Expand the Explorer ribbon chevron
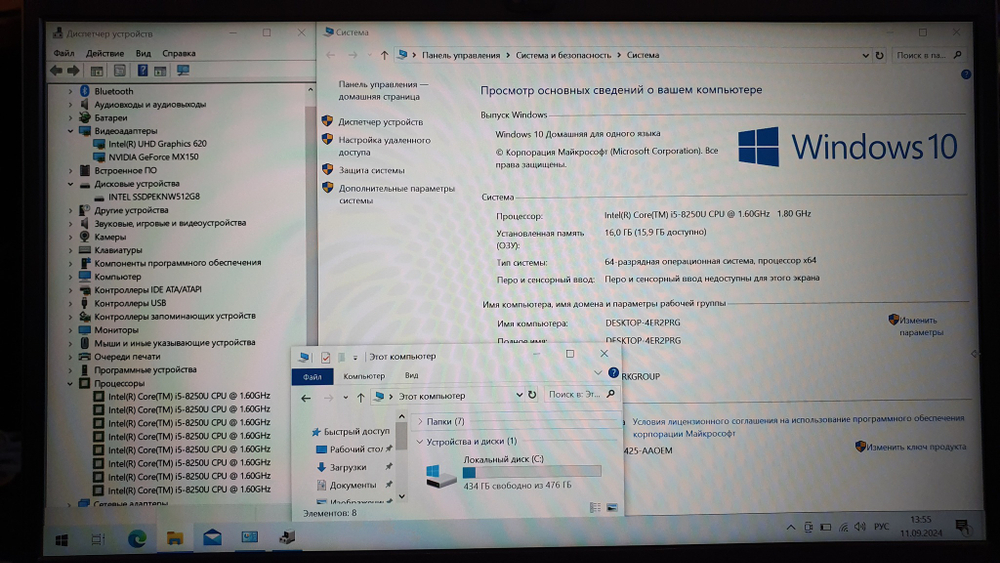 [x=598, y=372]
